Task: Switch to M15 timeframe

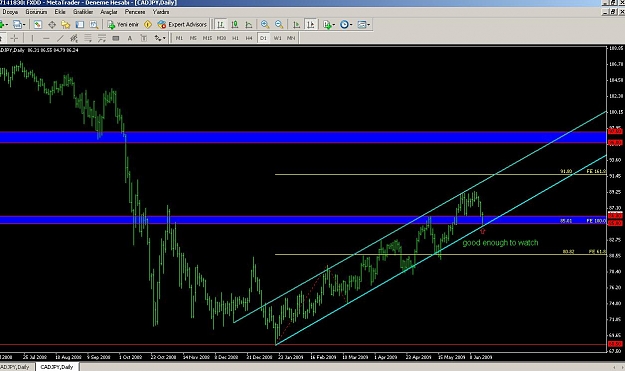Action: [x=207, y=38]
